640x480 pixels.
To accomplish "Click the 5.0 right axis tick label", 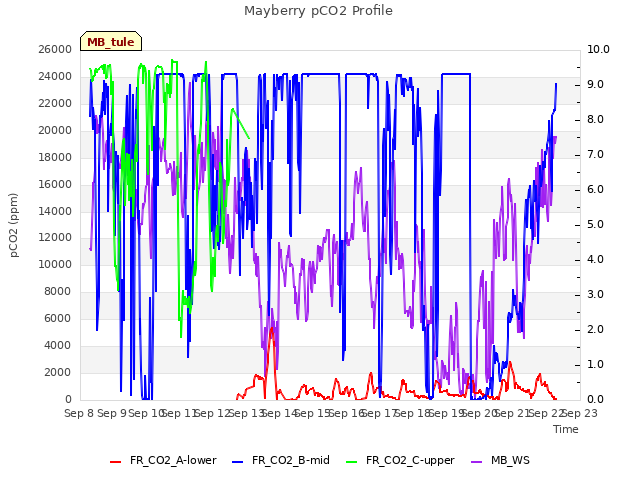I will [x=595, y=224].
